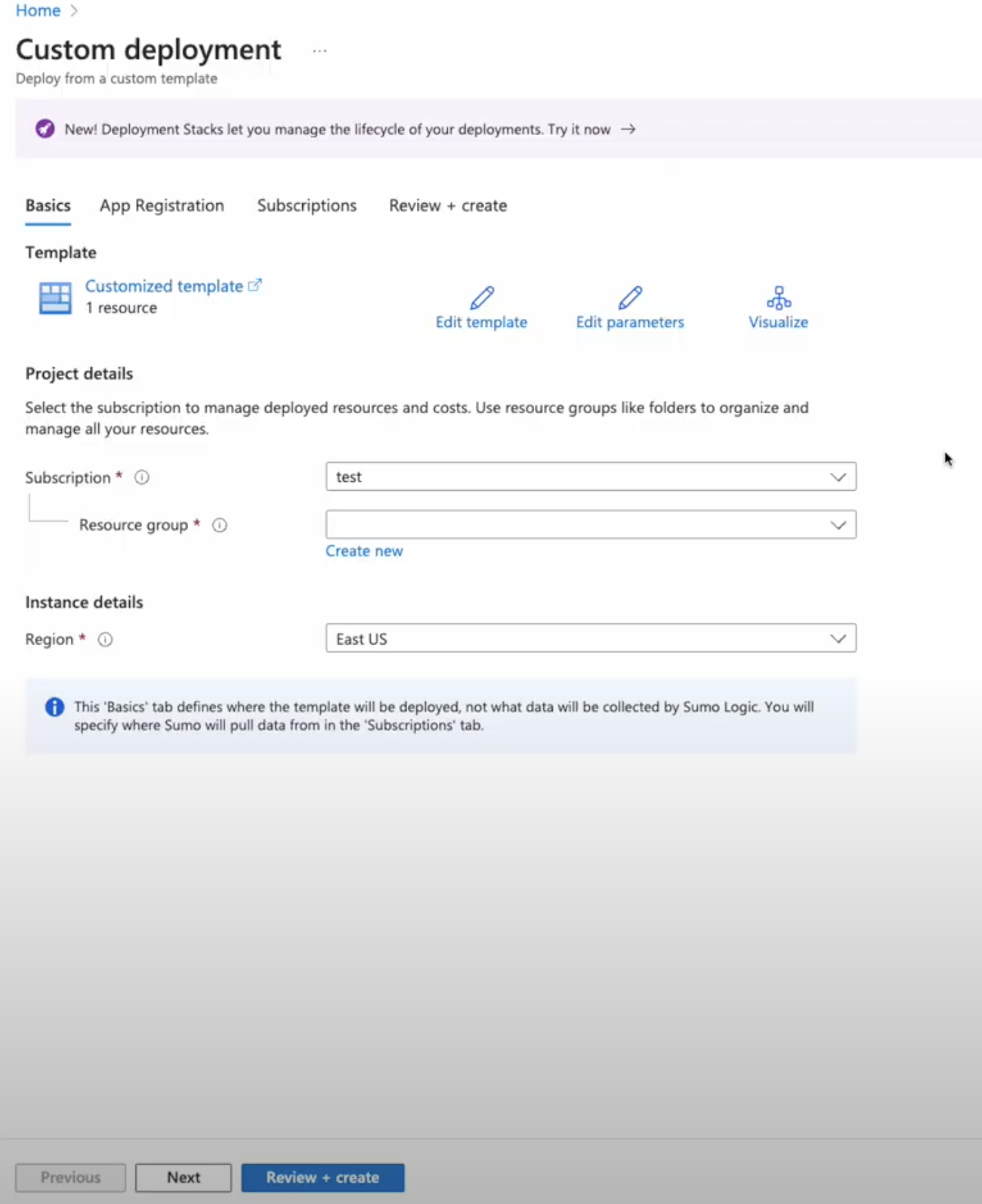Viewport: 982px width, 1204px height.
Task: Expand the Resource group dropdown
Action: [x=591, y=524]
